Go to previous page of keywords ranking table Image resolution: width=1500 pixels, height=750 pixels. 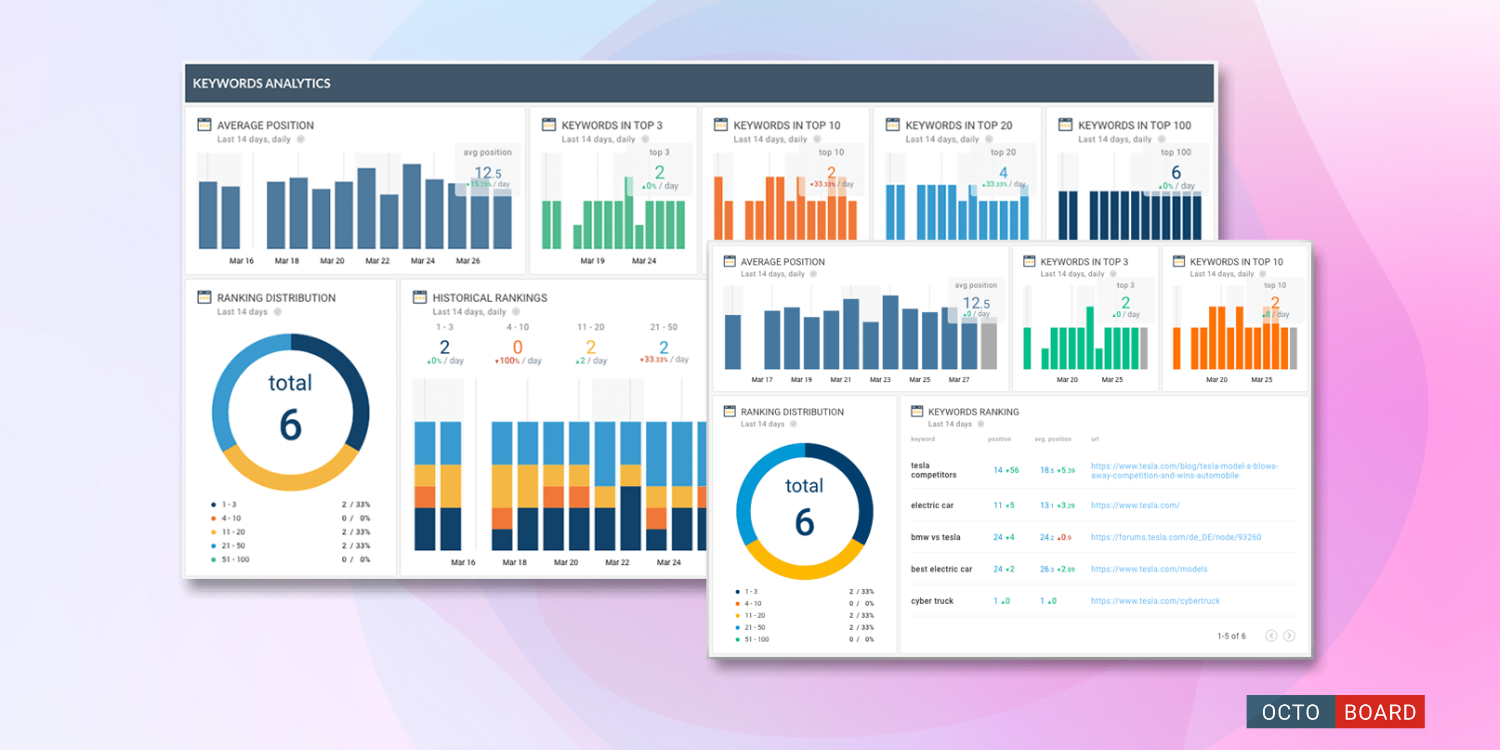[1271, 636]
